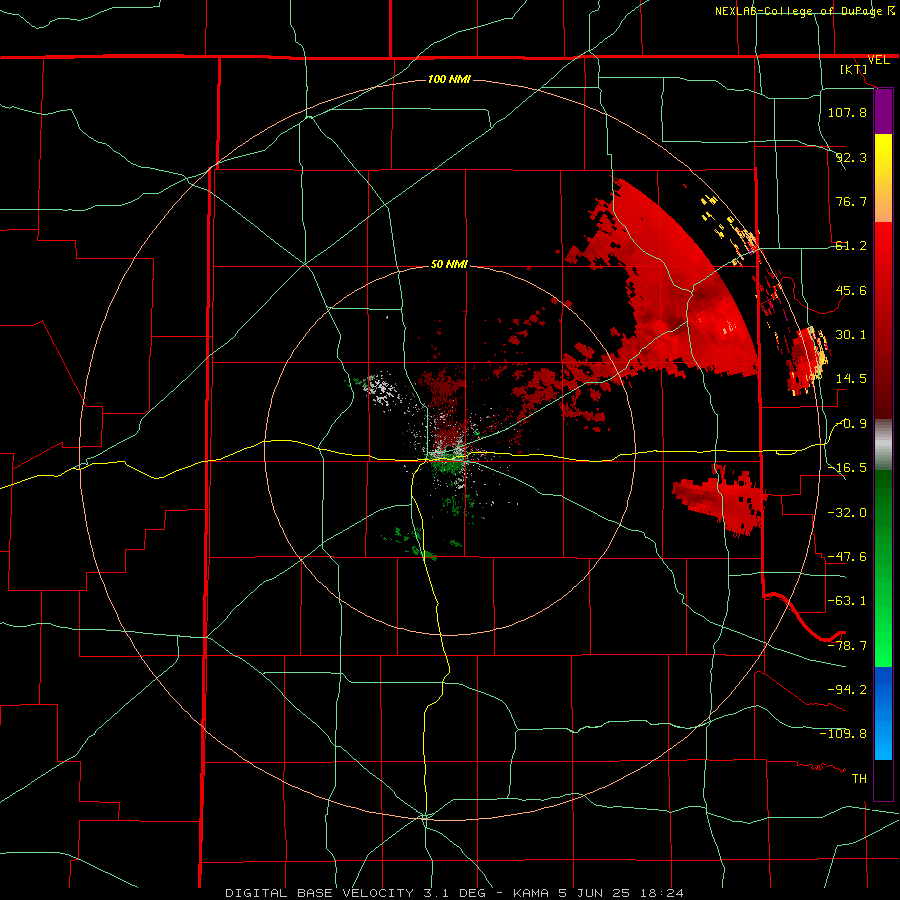900x900 pixels.
Task: Click the 100 NMI range ring label
Action: pyautogui.click(x=449, y=79)
